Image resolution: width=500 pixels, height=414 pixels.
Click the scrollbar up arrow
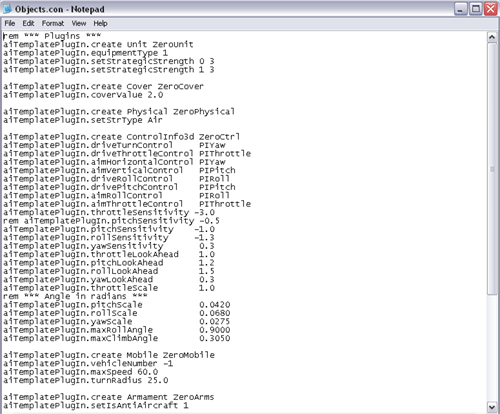point(492,37)
